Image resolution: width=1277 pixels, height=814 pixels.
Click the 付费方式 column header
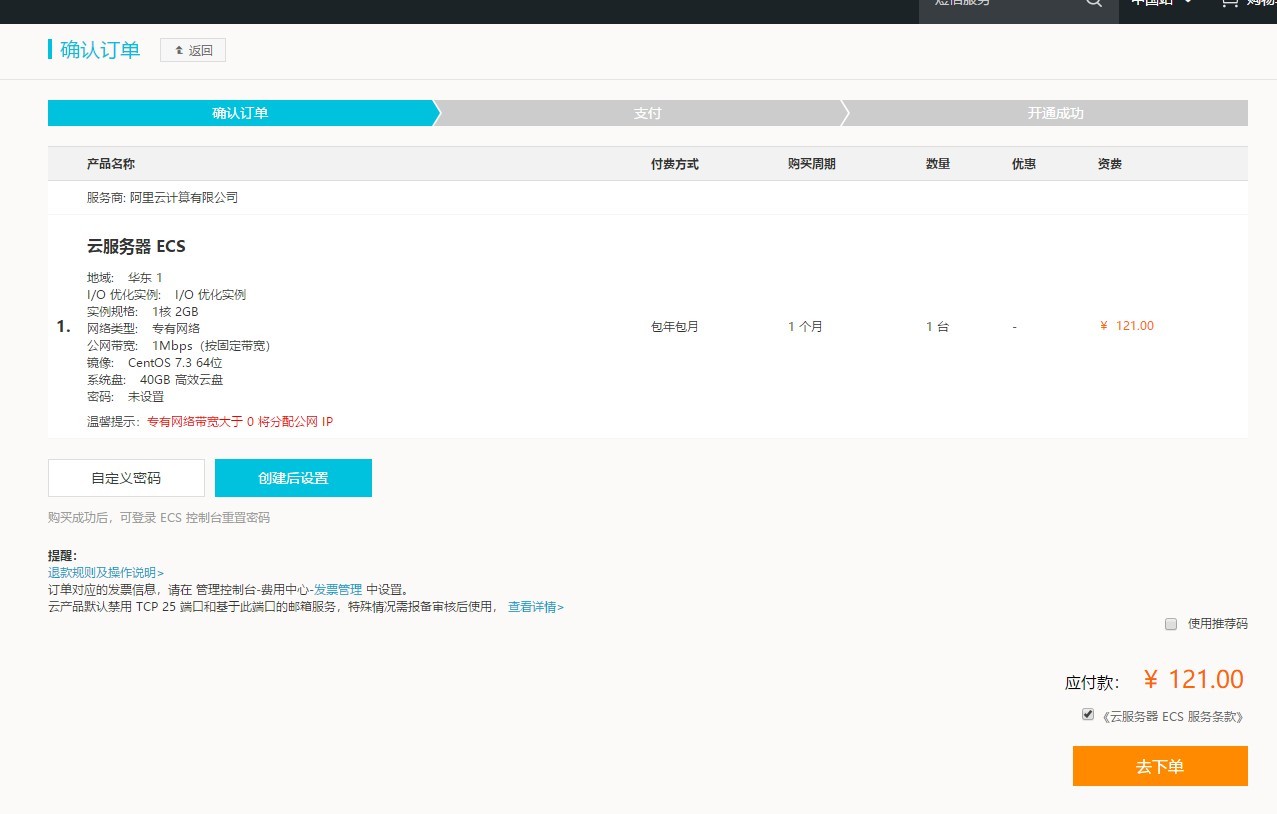(x=675, y=164)
